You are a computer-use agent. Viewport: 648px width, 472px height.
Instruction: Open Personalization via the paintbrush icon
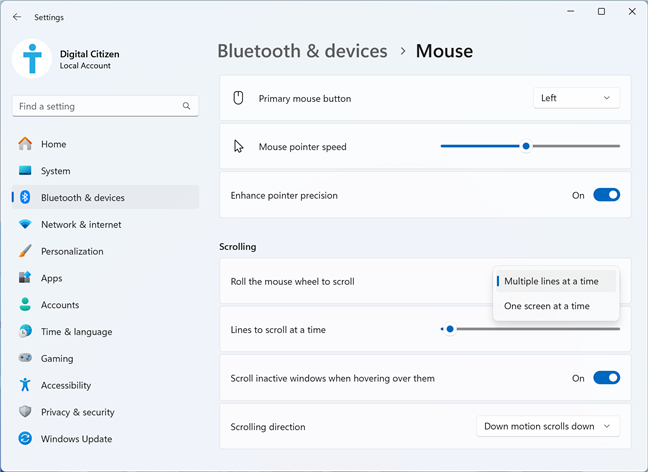pos(25,251)
